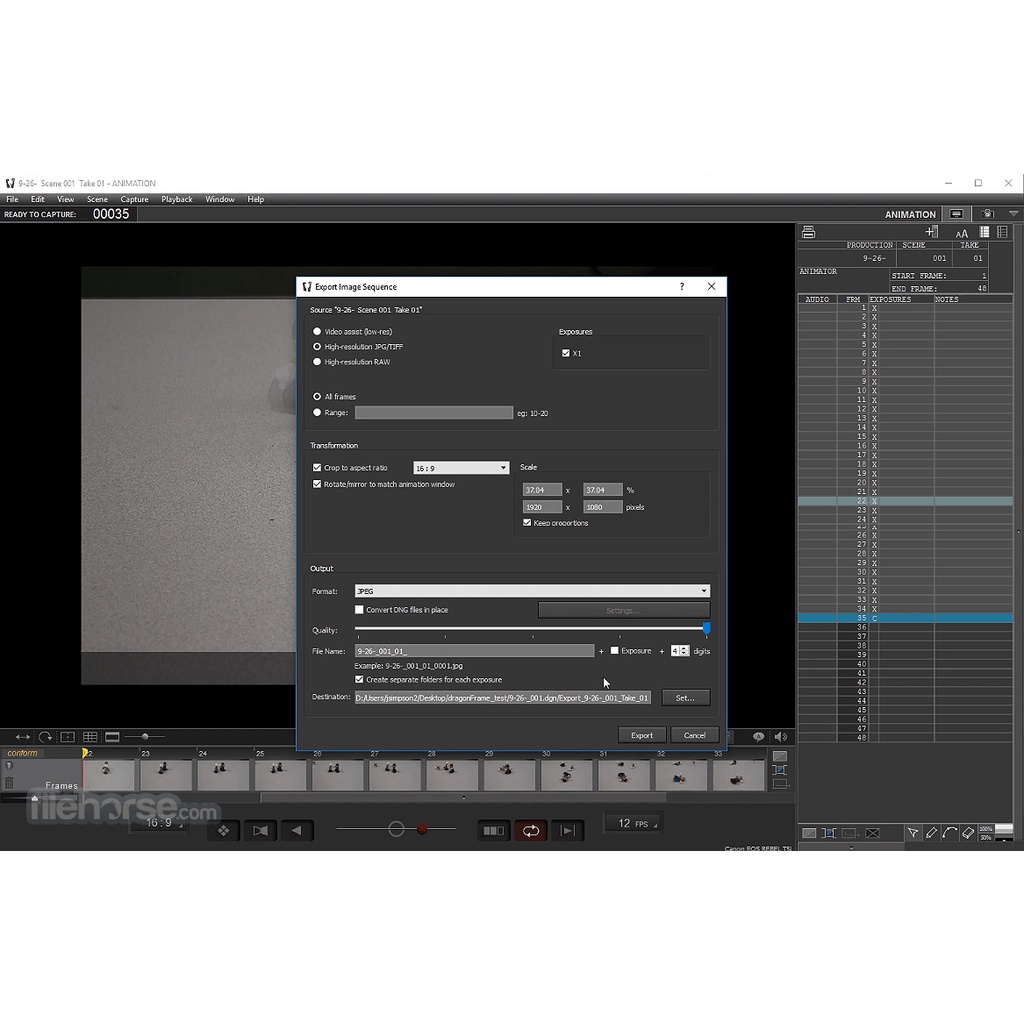Select High-resolution RAW source option
This screenshot has height=1024, width=1024.
[x=318, y=362]
